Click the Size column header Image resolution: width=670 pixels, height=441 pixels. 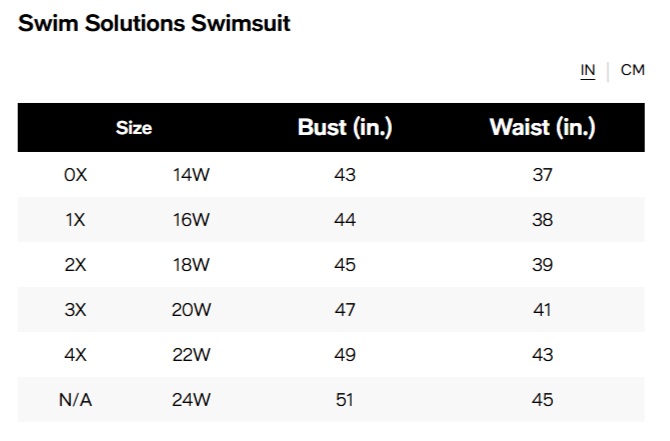pos(133,128)
